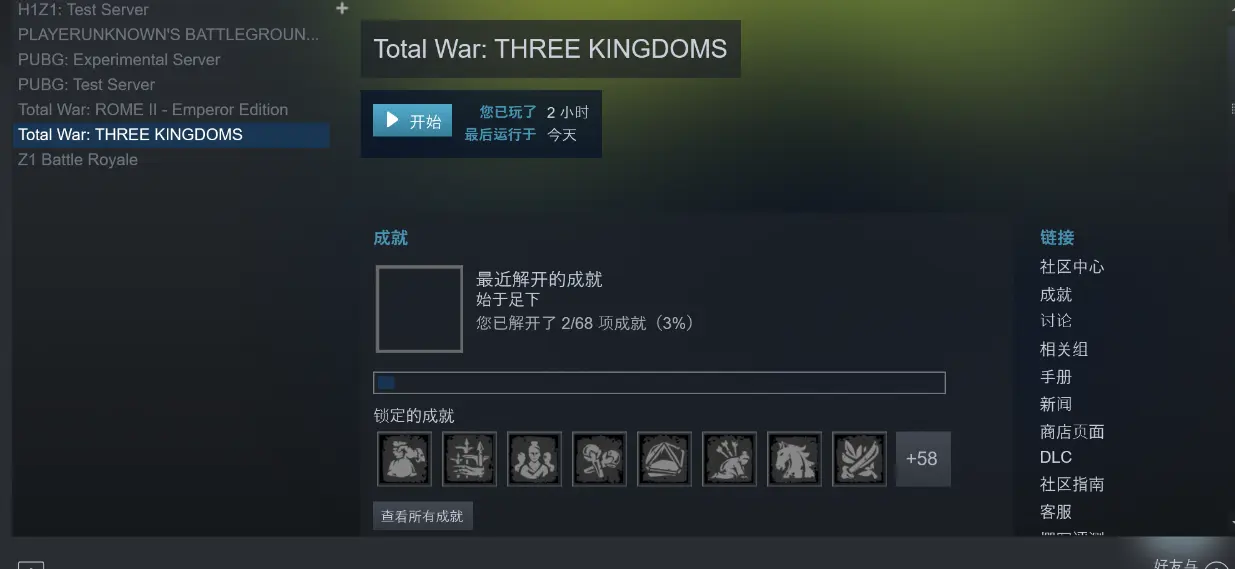Select Total War: ROME II - Emperor Edition

pyautogui.click(x=153, y=110)
